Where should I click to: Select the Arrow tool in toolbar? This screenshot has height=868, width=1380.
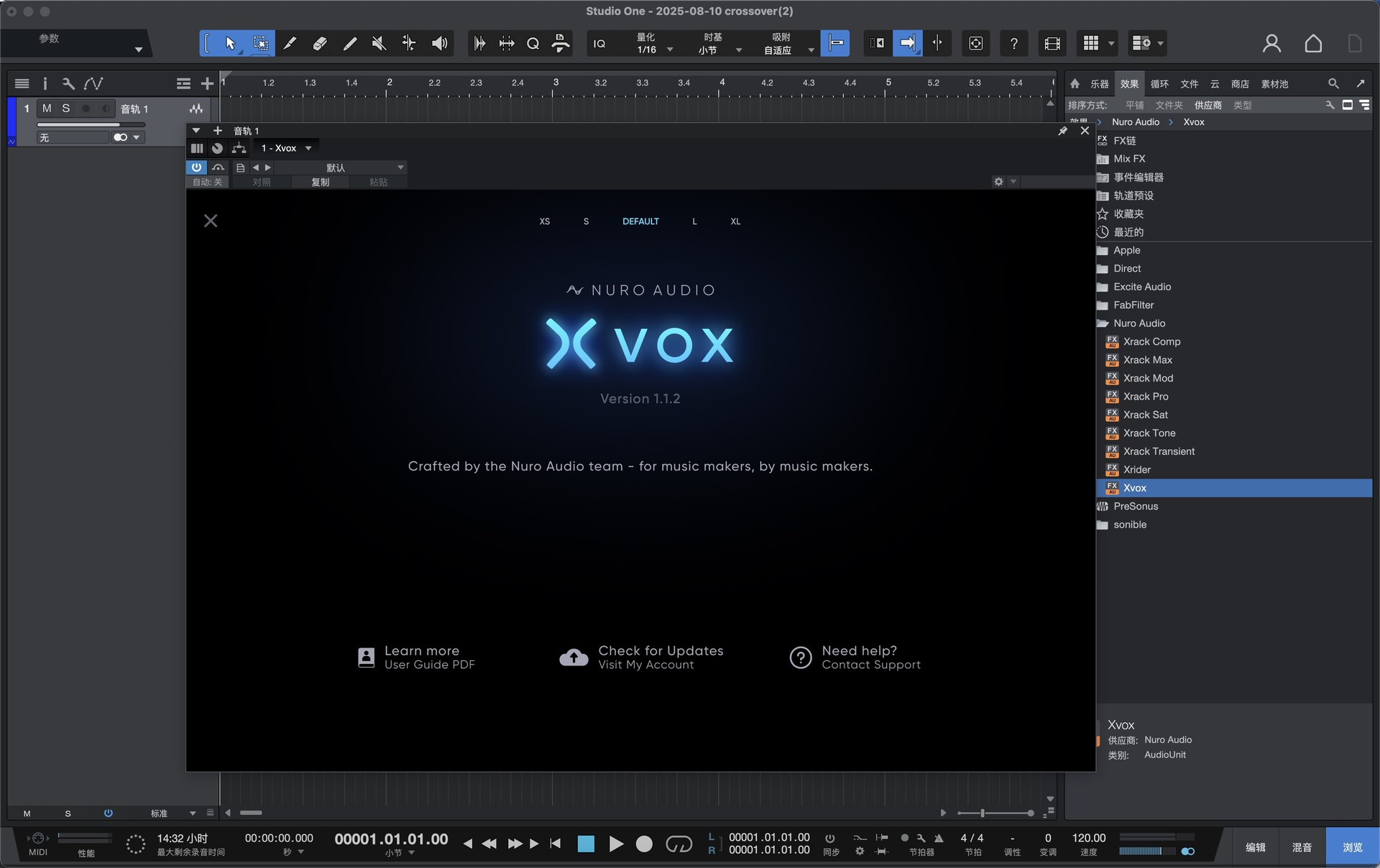coord(230,44)
